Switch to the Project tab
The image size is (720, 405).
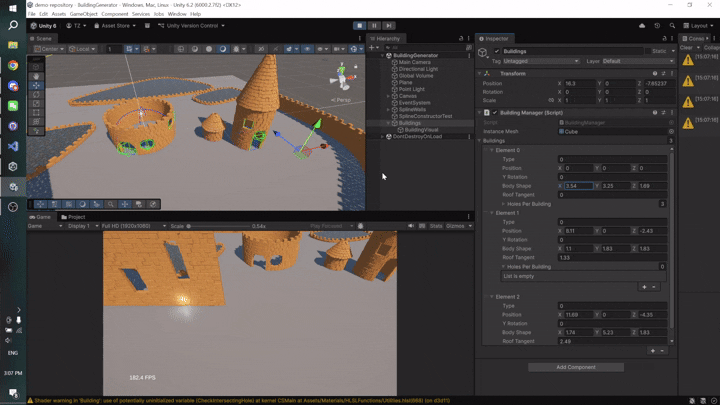75,217
